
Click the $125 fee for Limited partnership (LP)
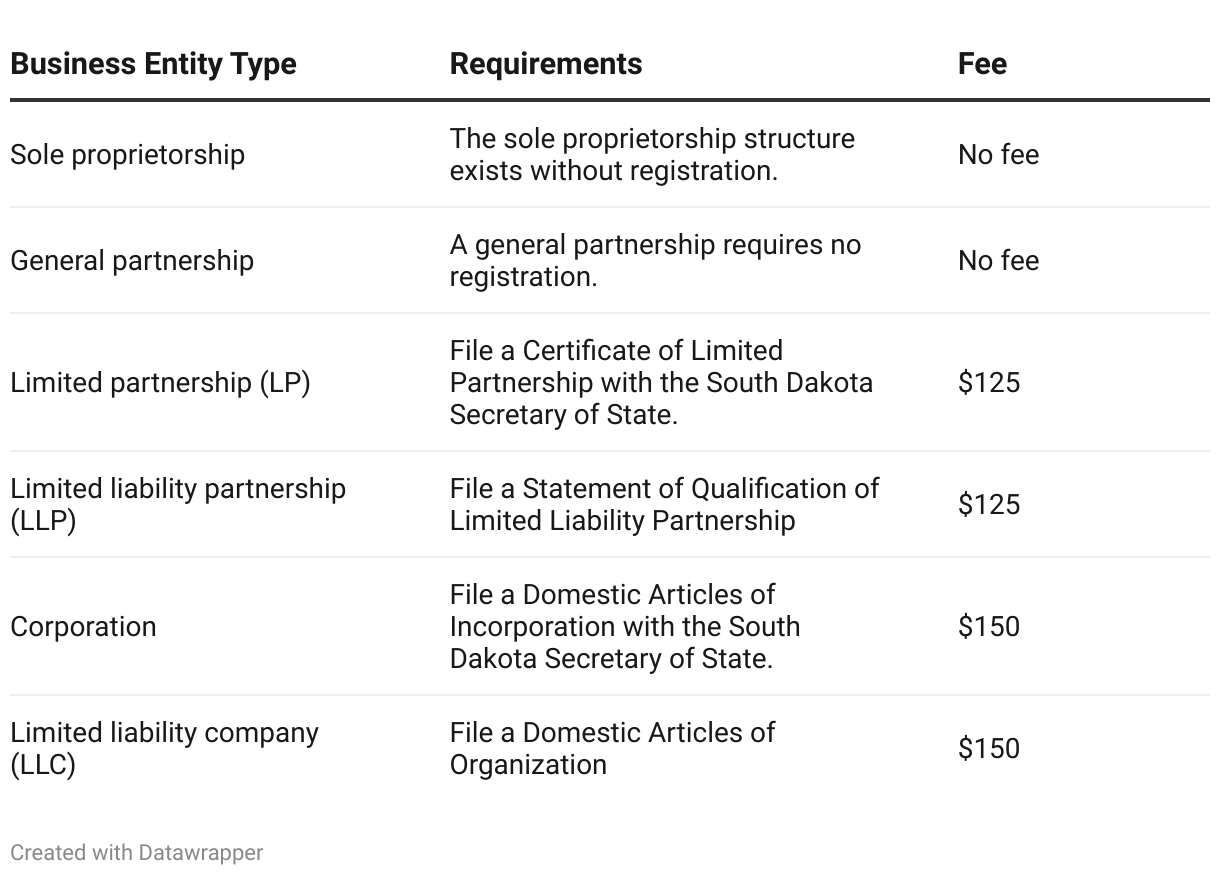(989, 383)
